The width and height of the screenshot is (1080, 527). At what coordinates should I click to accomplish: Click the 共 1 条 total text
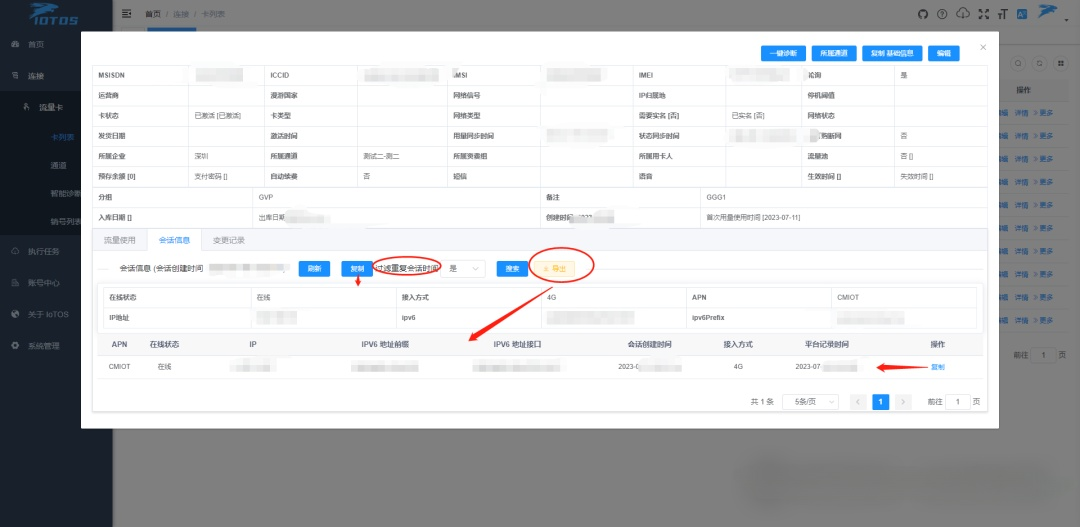tap(762, 402)
